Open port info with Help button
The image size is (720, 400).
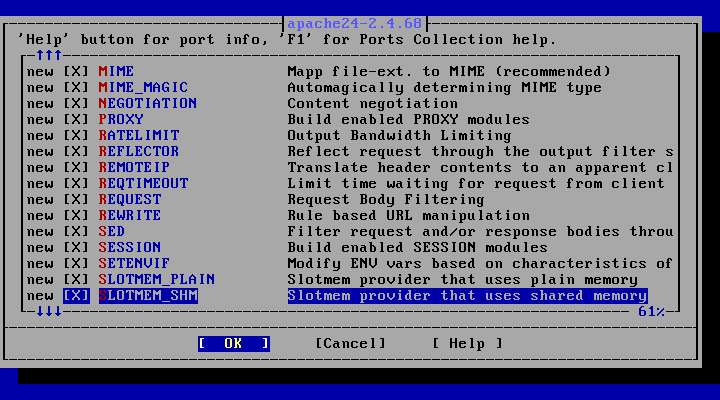(x=467, y=344)
